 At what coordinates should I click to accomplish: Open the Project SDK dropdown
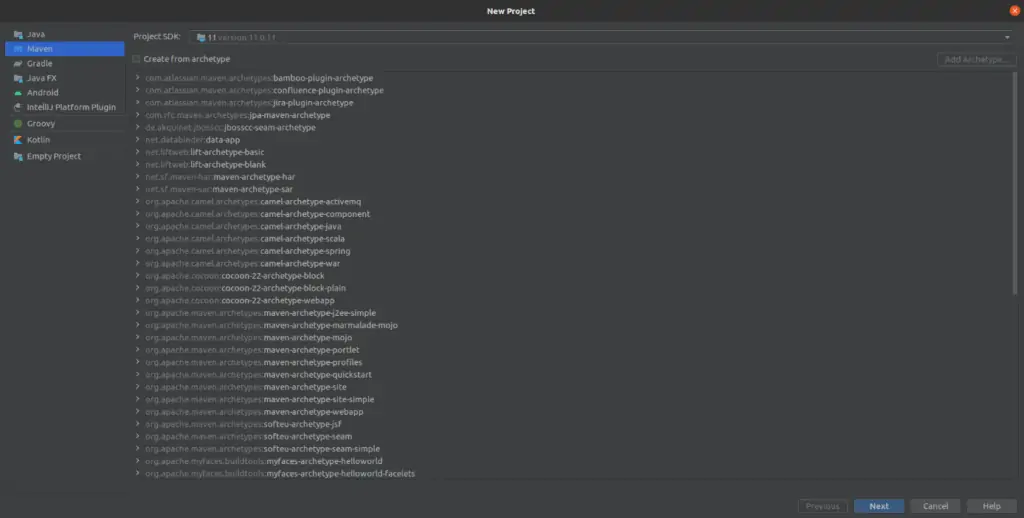(x=600, y=37)
